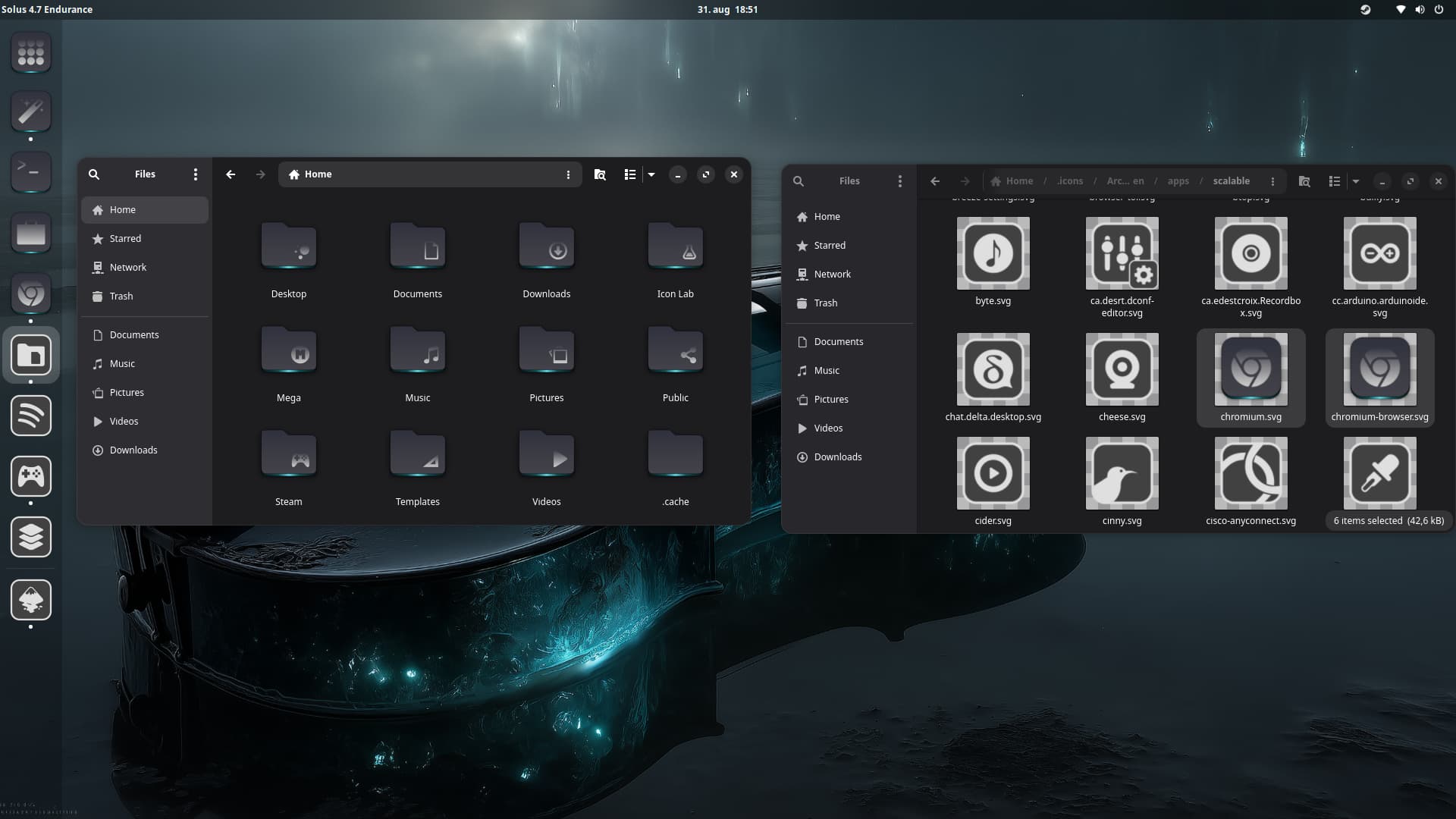Select the cheese.svg file
Screen dimensions: 1456x819
pos(1122,370)
